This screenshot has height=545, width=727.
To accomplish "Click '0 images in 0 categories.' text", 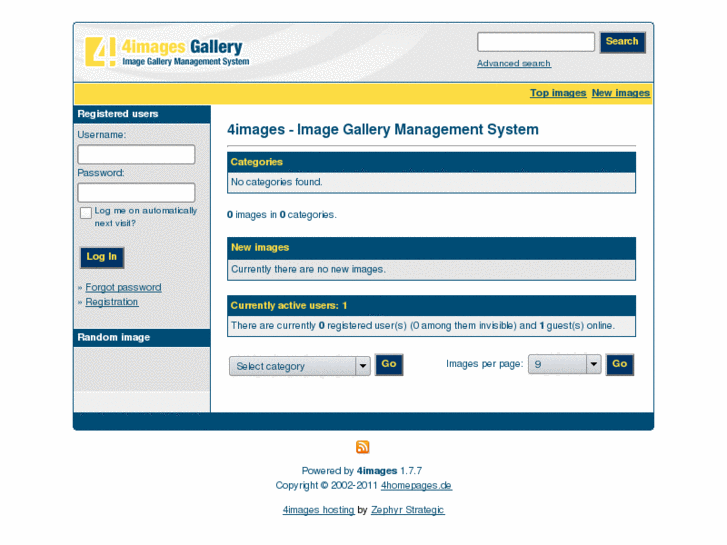I will (282, 215).
